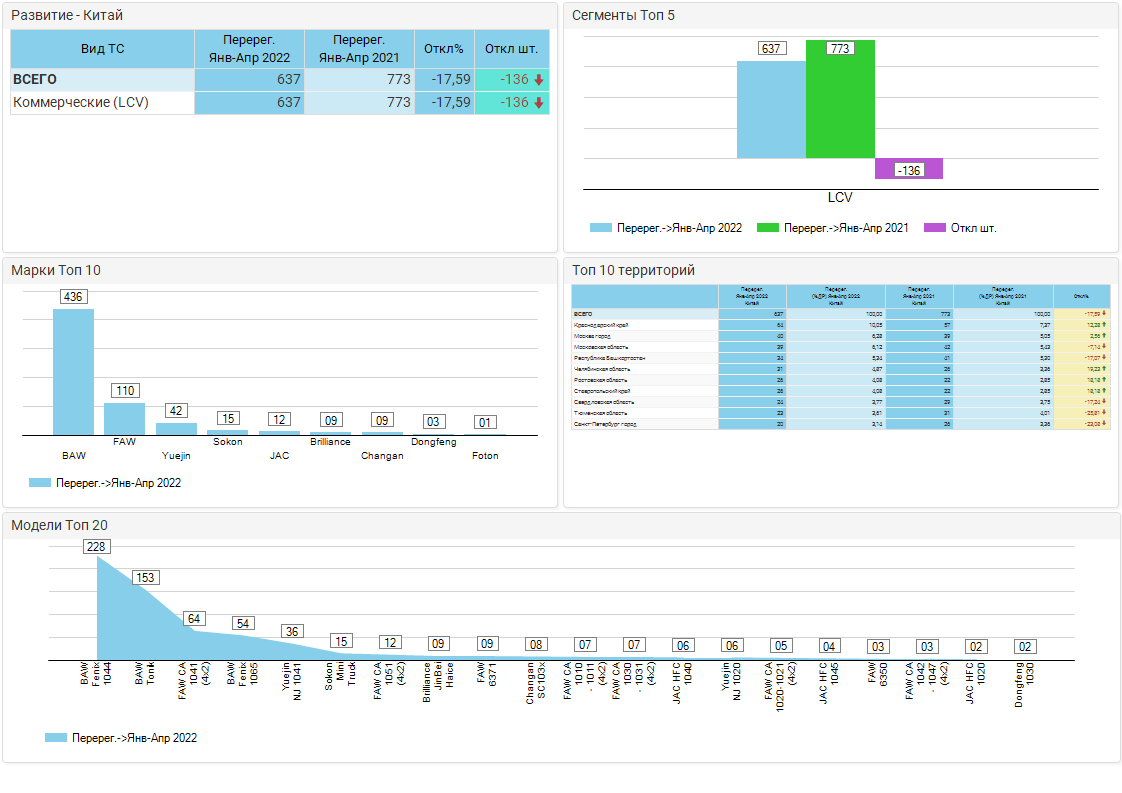1122x793 pixels.
Task: Click the green 773 bar in Сегменты chart
Action: pos(840,99)
